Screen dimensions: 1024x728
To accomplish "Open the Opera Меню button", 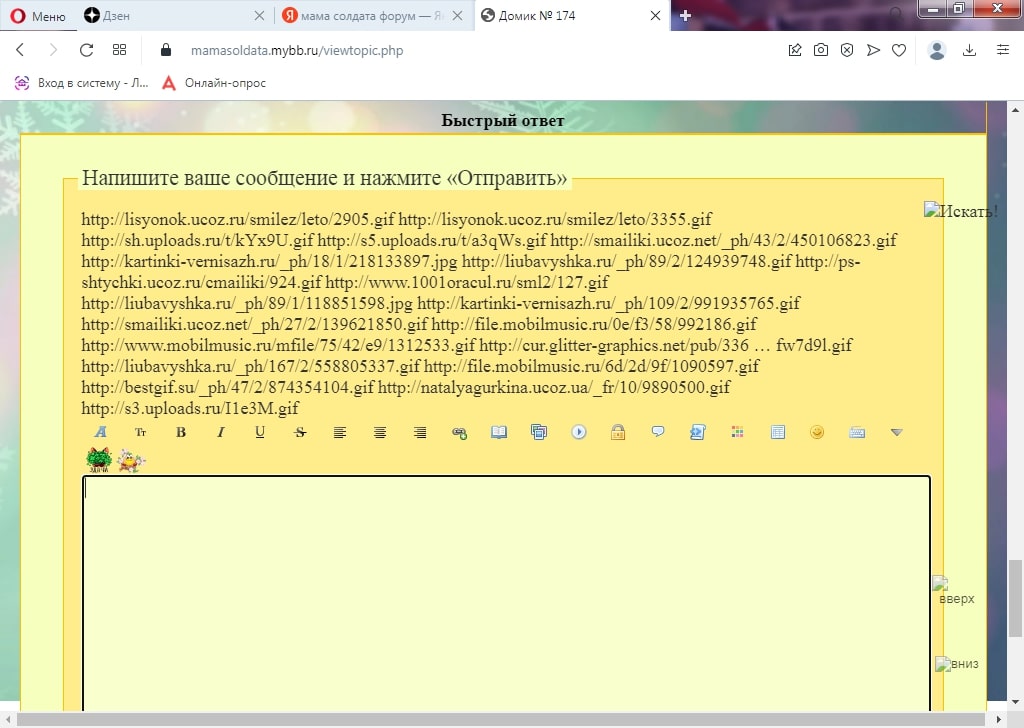I will coord(38,16).
